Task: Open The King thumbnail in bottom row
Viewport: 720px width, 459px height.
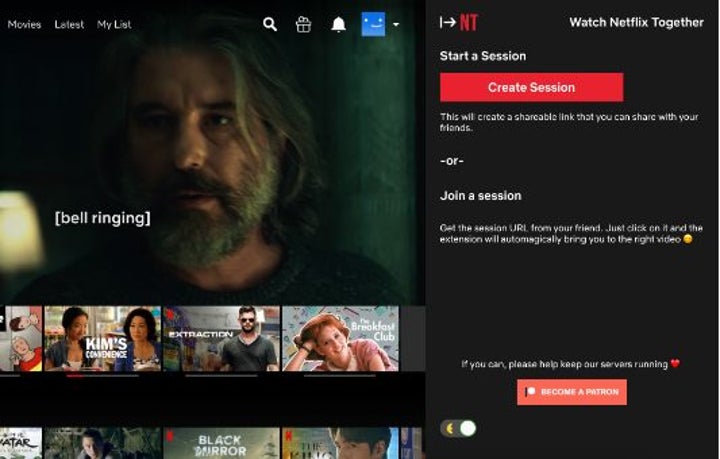Action: click(x=340, y=443)
